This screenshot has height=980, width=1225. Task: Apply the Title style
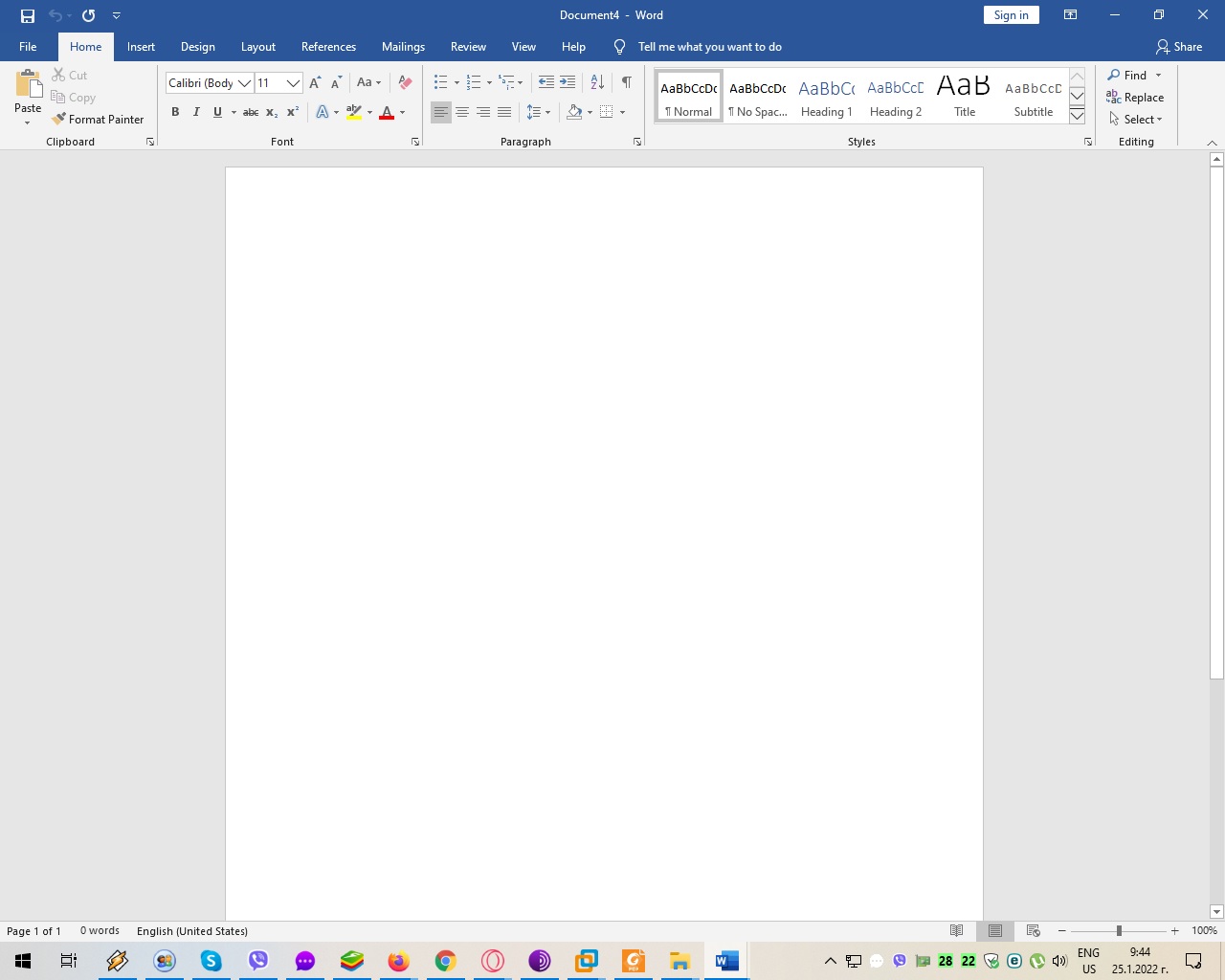[965, 98]
